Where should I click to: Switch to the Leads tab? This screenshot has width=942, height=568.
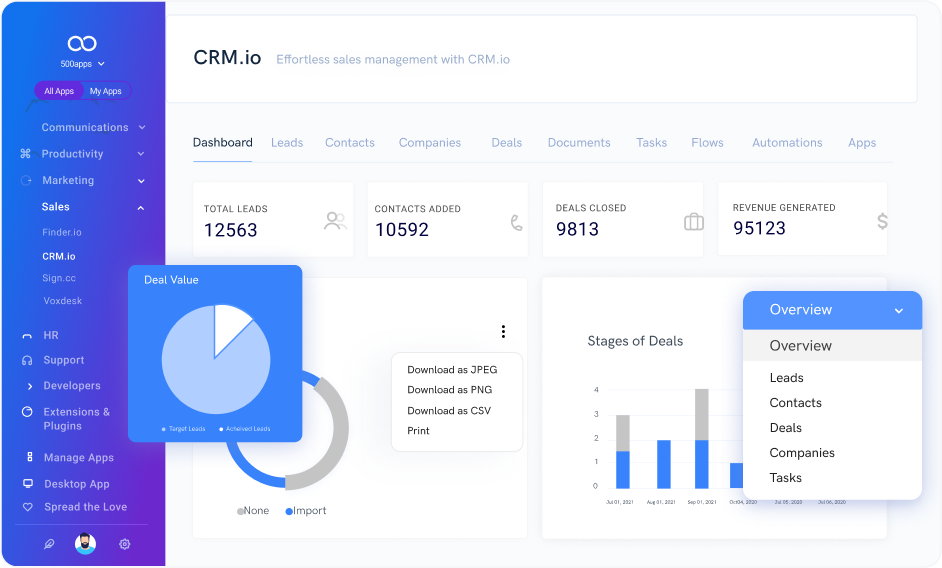(x=287, y=142)
